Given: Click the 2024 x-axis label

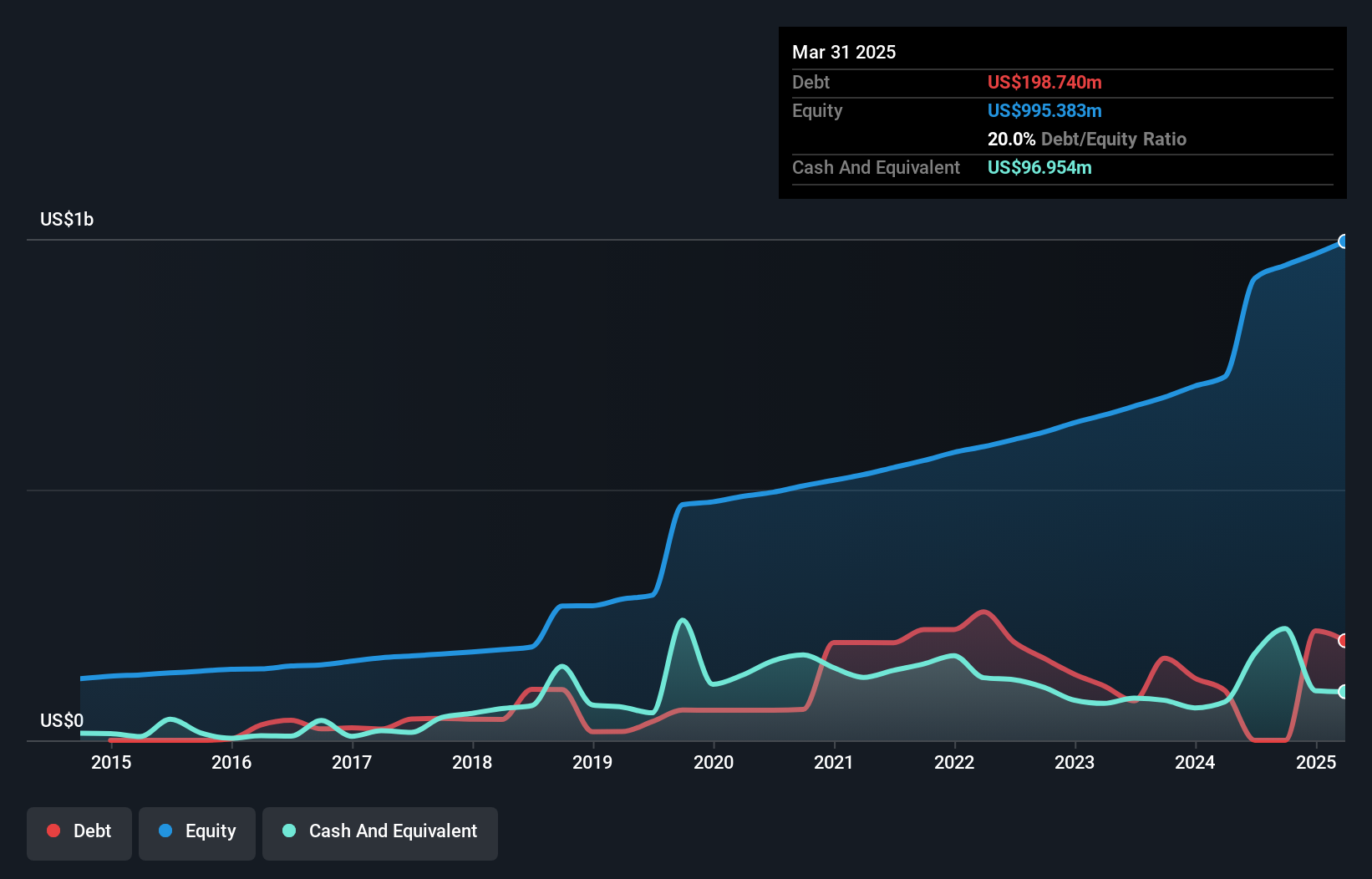Looking at the screenshot, I should pos(1195,762).
